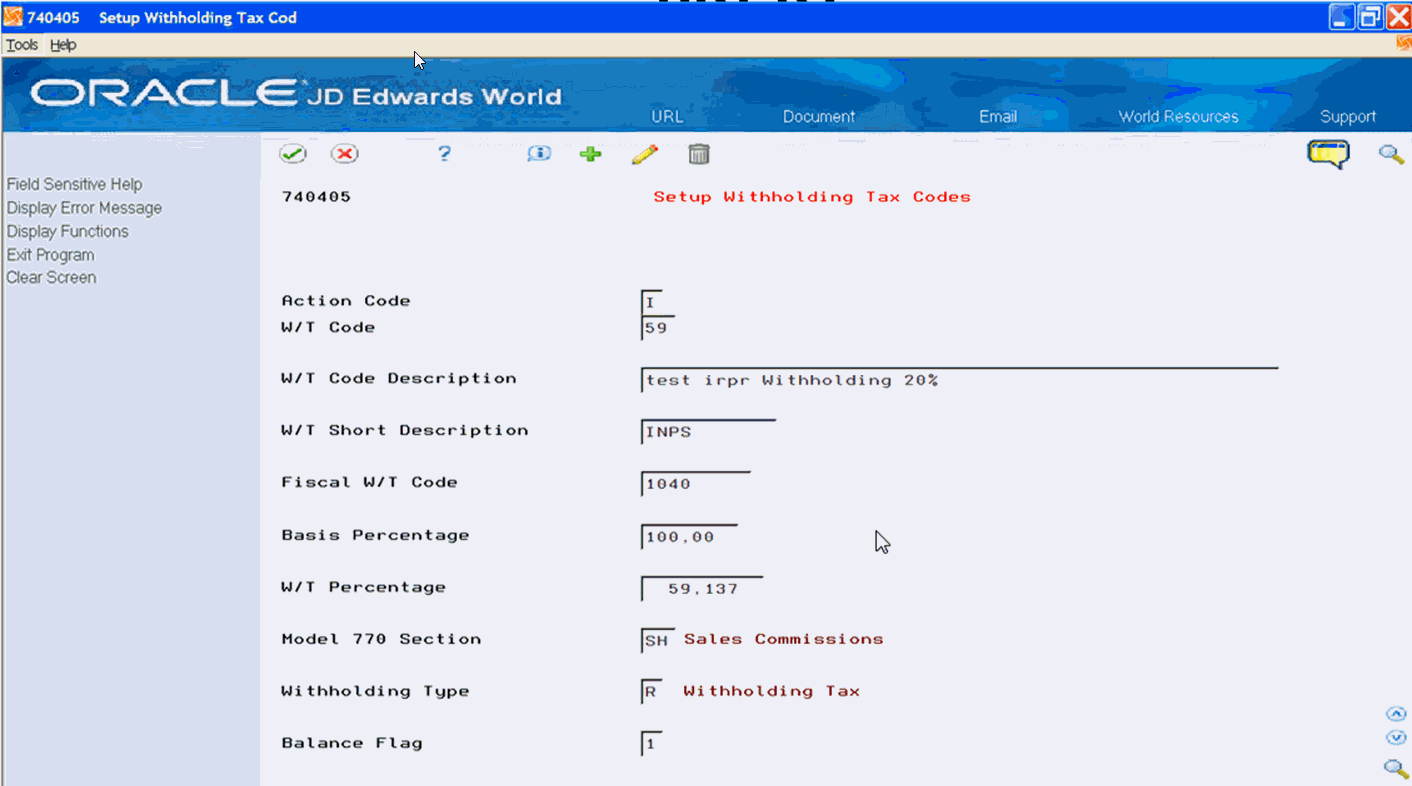This screenshot has height=786, width=1412.
Task: Click the red "Setup Withholding Tax Codes" heading
Action: click(812, 197)
